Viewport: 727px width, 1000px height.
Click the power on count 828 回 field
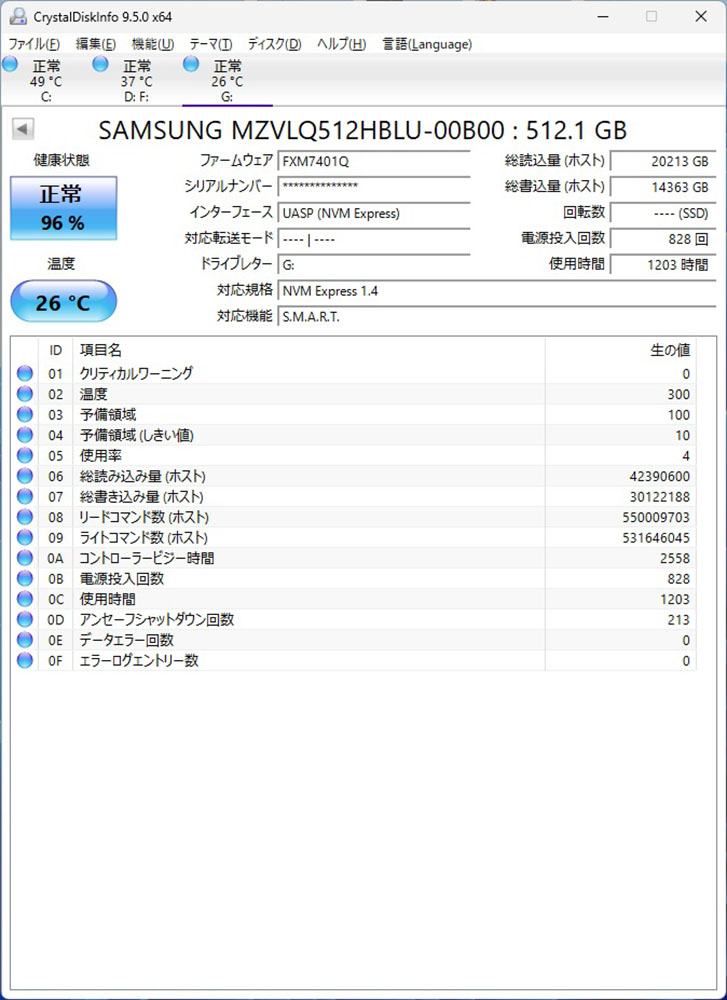point(663,239)
